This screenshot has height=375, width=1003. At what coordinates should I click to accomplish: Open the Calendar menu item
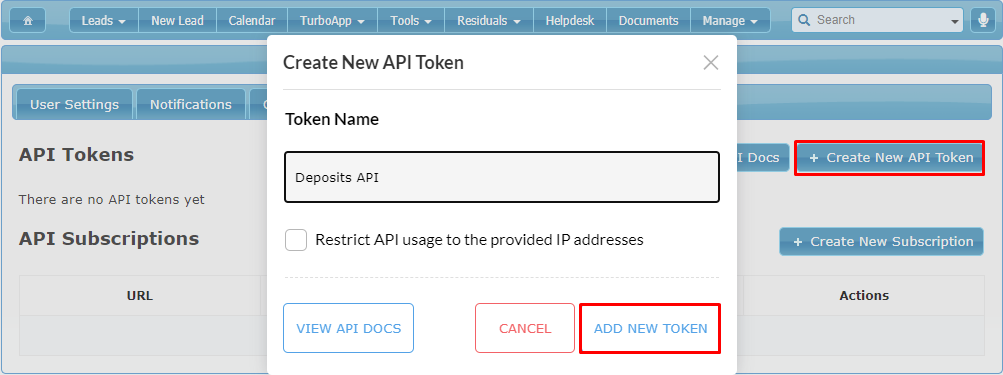point(252,20)
